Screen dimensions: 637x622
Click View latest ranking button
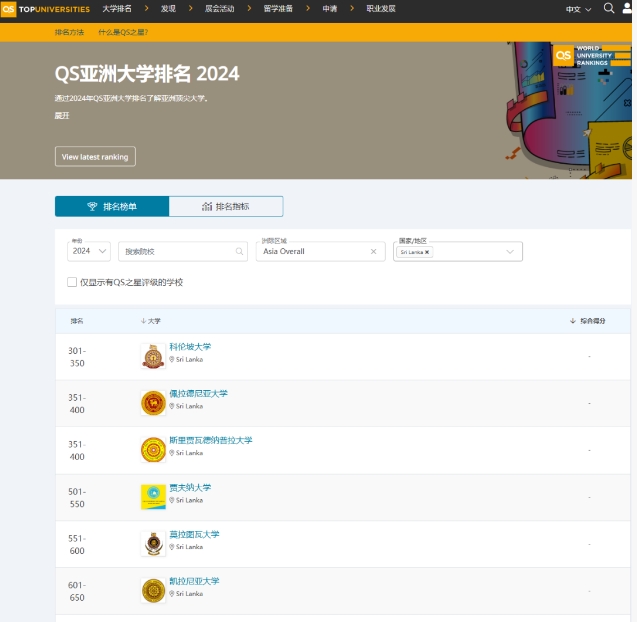click(x=95, y=156)
